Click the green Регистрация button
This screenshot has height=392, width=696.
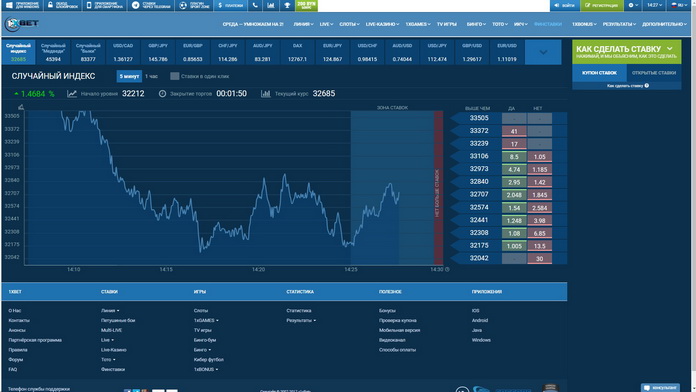pyautogui.click(x=601, y=5)
